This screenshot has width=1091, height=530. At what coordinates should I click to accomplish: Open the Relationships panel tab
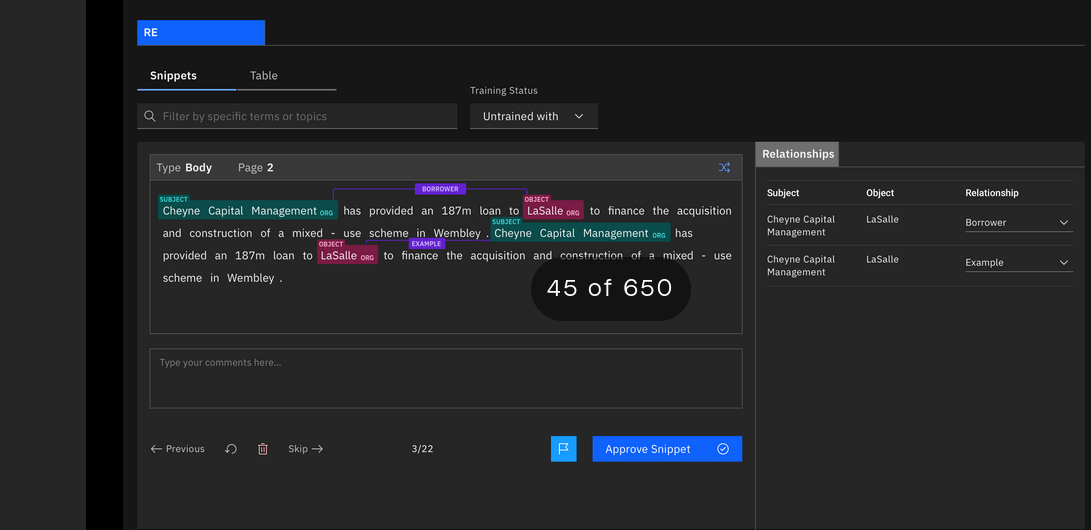point(797,154)
